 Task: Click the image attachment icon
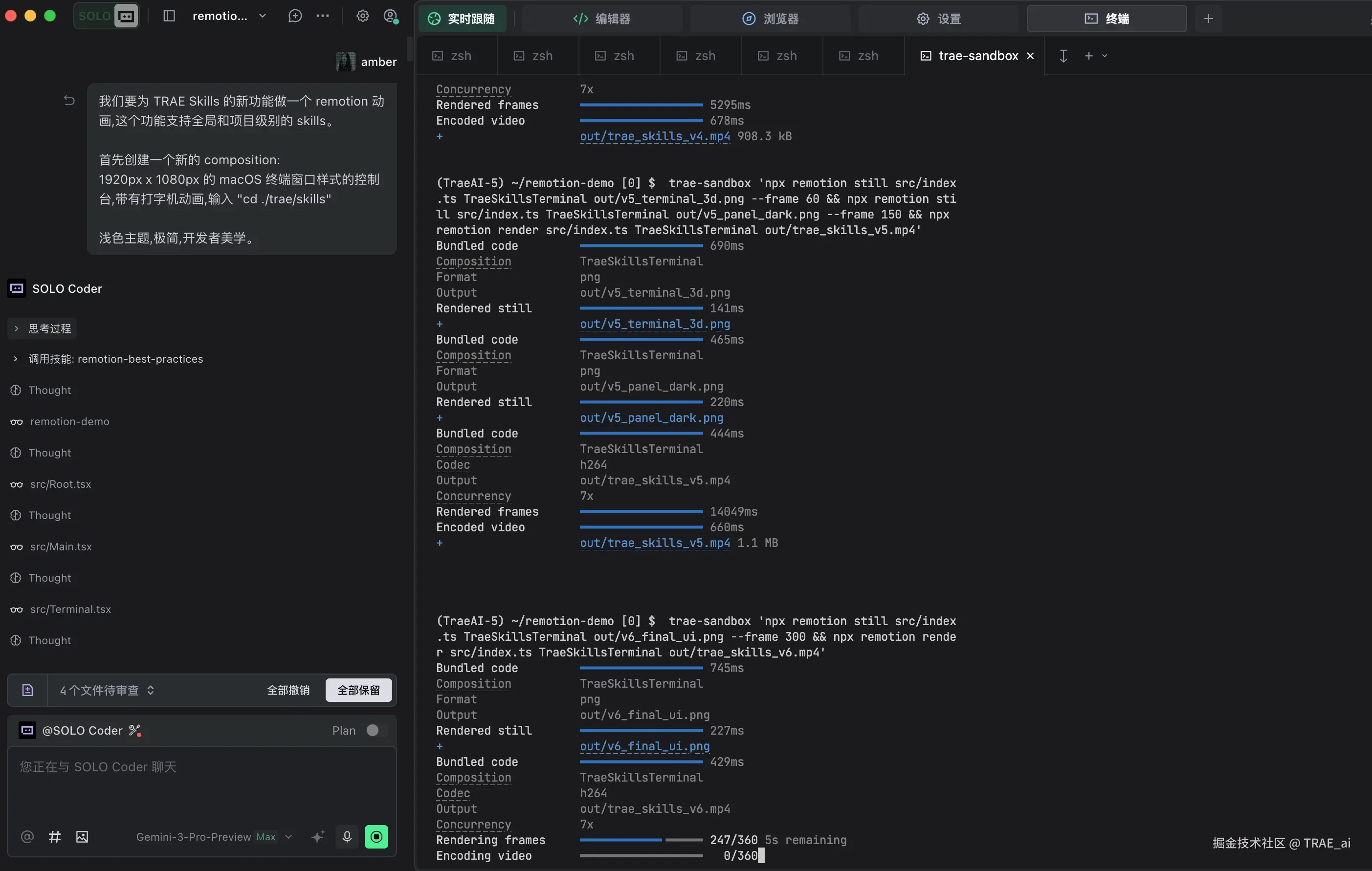(82, 836)
